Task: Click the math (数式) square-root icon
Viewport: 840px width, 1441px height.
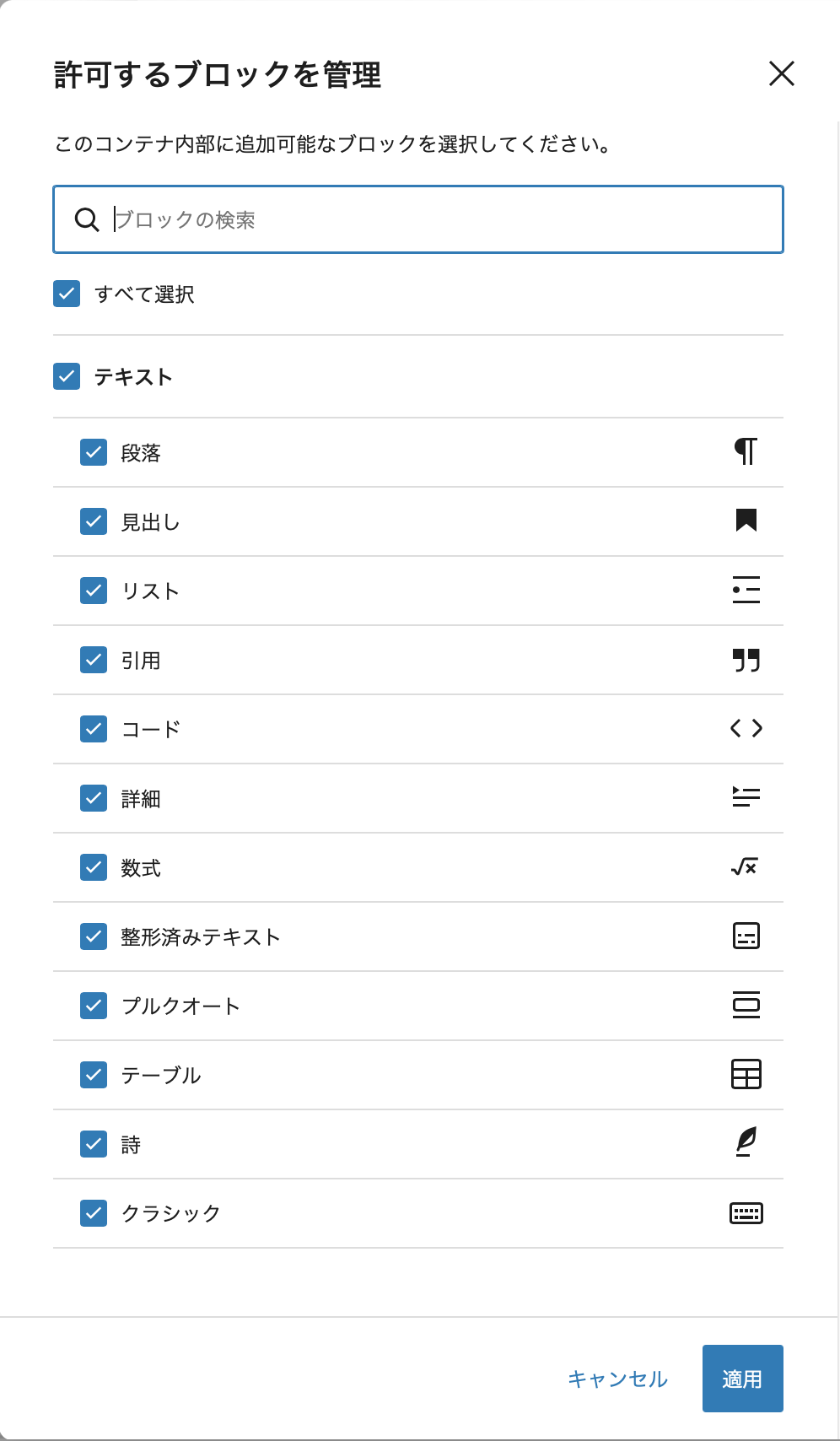Action: [x=746, y=866]
